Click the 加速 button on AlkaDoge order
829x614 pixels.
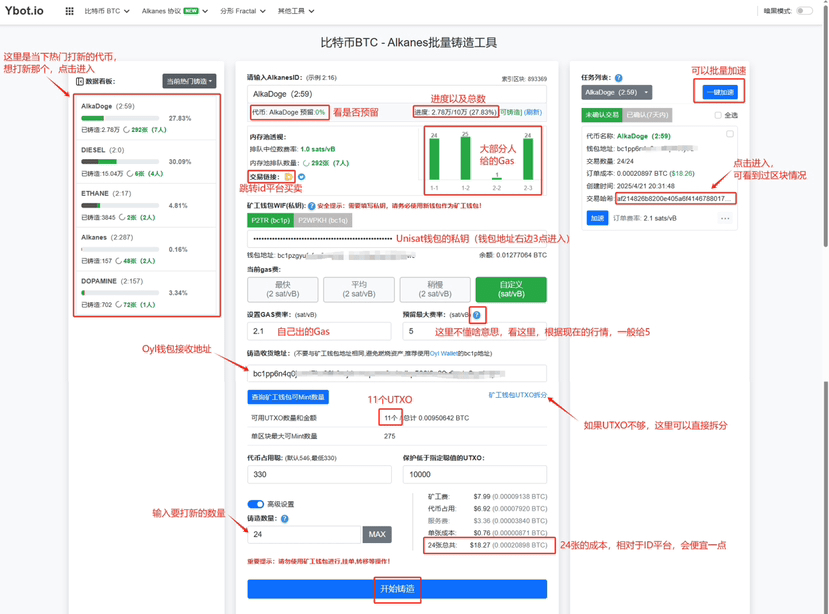[597, 218]
